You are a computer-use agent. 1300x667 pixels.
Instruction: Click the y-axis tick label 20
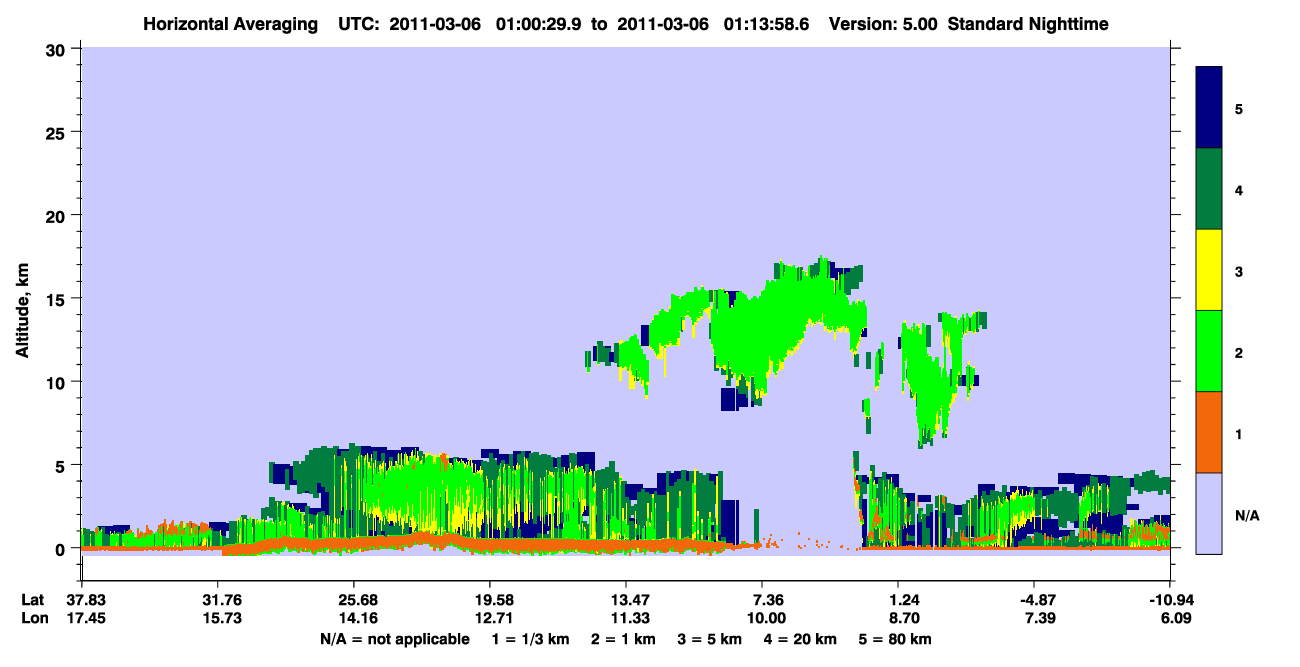click(57, 215)
